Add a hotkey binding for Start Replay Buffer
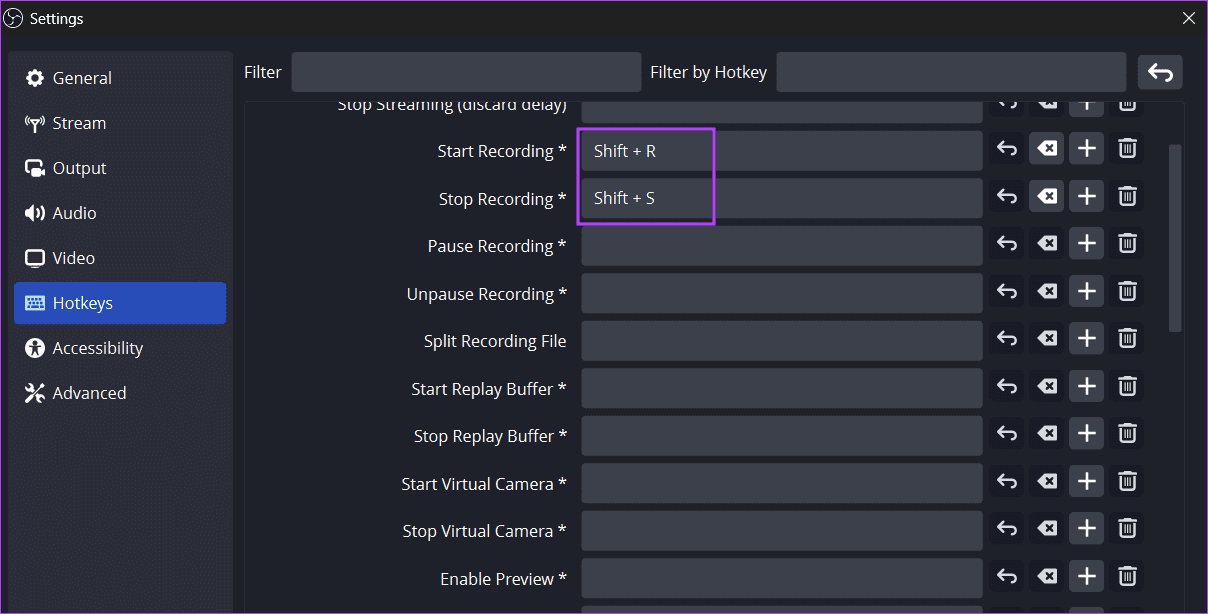 [x=1086, y=386]
